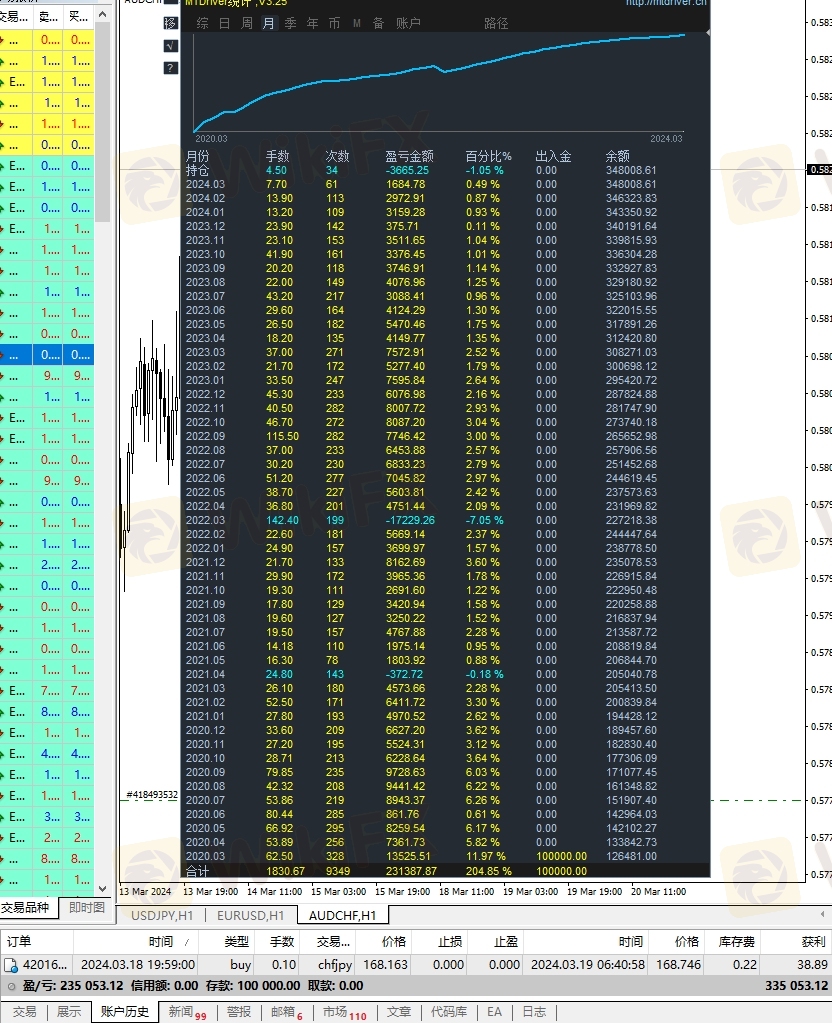Switch statistics to 日 daily view
This screenshot has width=832, height=1023.
[x=224, y=23]
